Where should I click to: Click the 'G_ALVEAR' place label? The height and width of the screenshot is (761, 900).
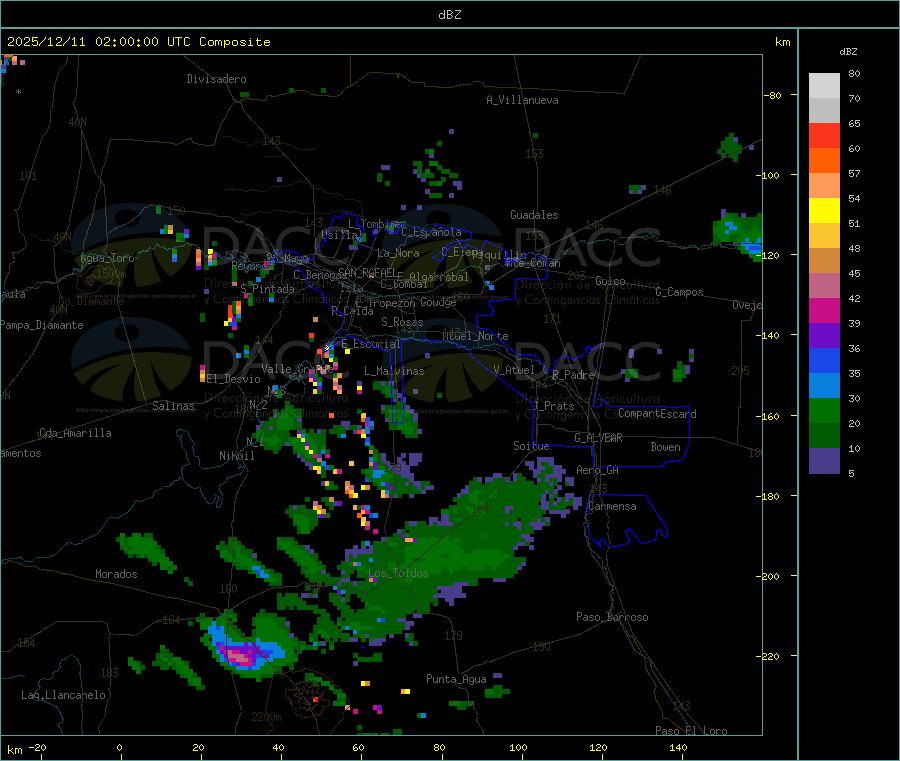coord(599,438)
